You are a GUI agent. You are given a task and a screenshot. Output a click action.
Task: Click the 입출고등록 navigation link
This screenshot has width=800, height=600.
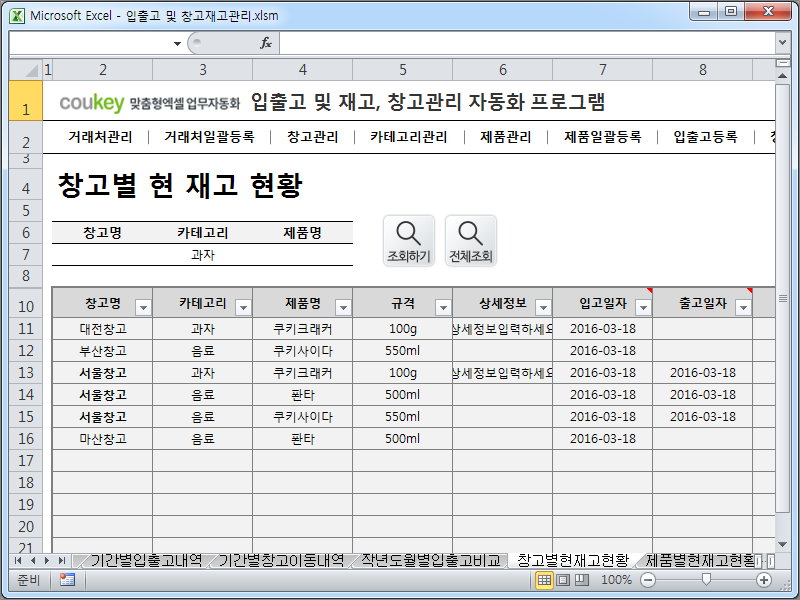click(705, 137)
